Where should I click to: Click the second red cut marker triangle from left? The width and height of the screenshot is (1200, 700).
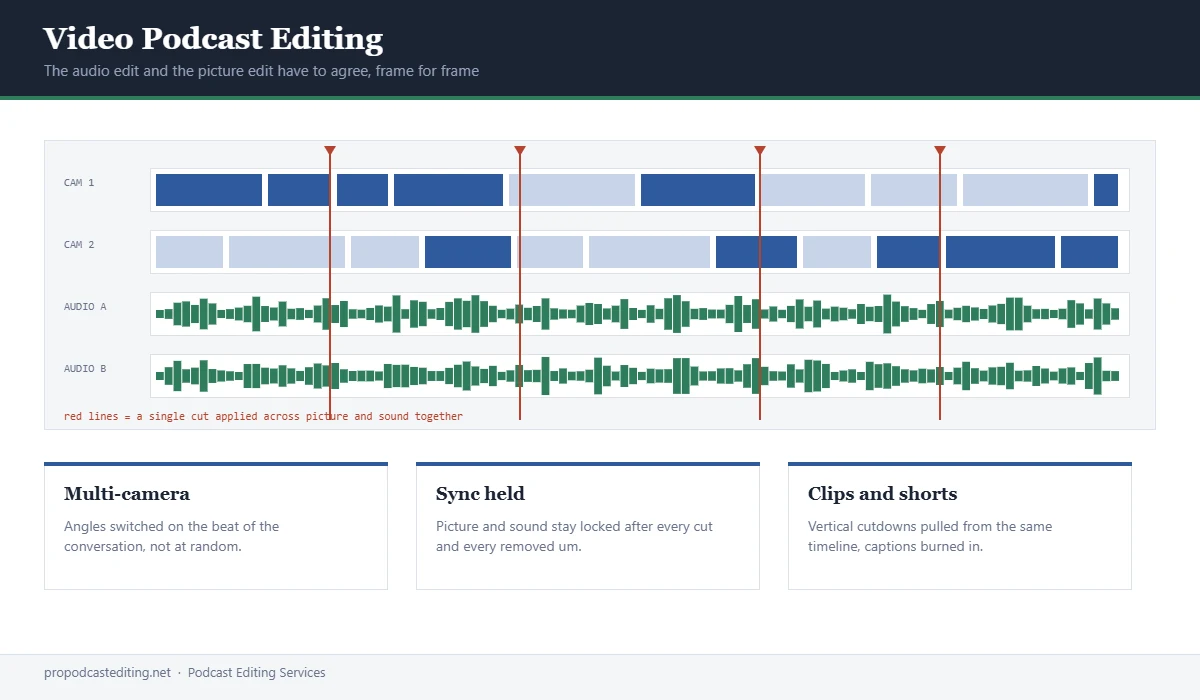pyautogui.click(x=520, y=151)
